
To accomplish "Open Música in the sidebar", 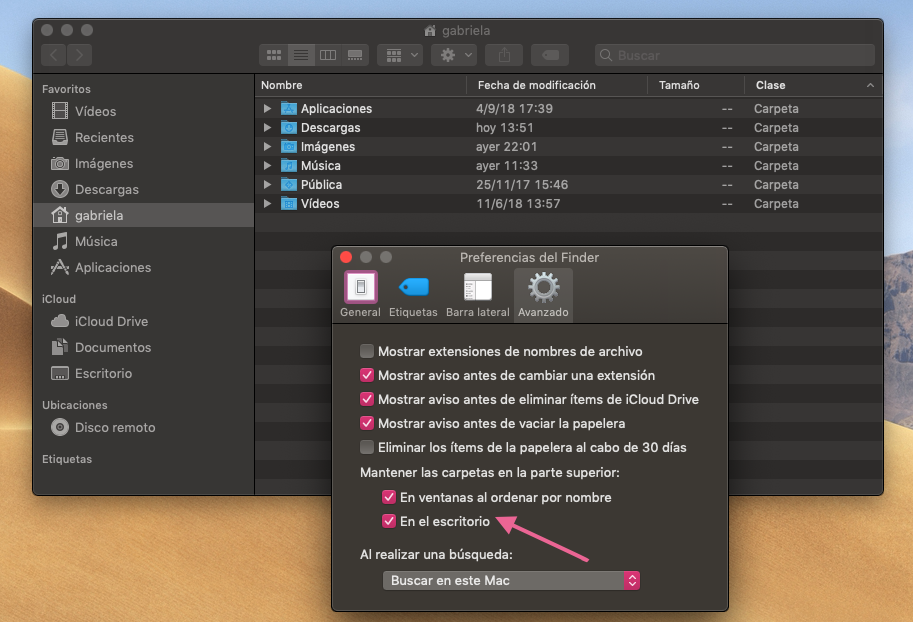I will pyautogui.click(x=144, y=241).
